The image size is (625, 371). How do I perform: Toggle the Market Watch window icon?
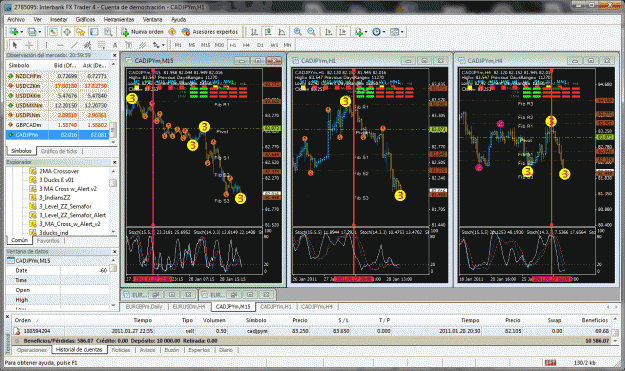point(53,31)
